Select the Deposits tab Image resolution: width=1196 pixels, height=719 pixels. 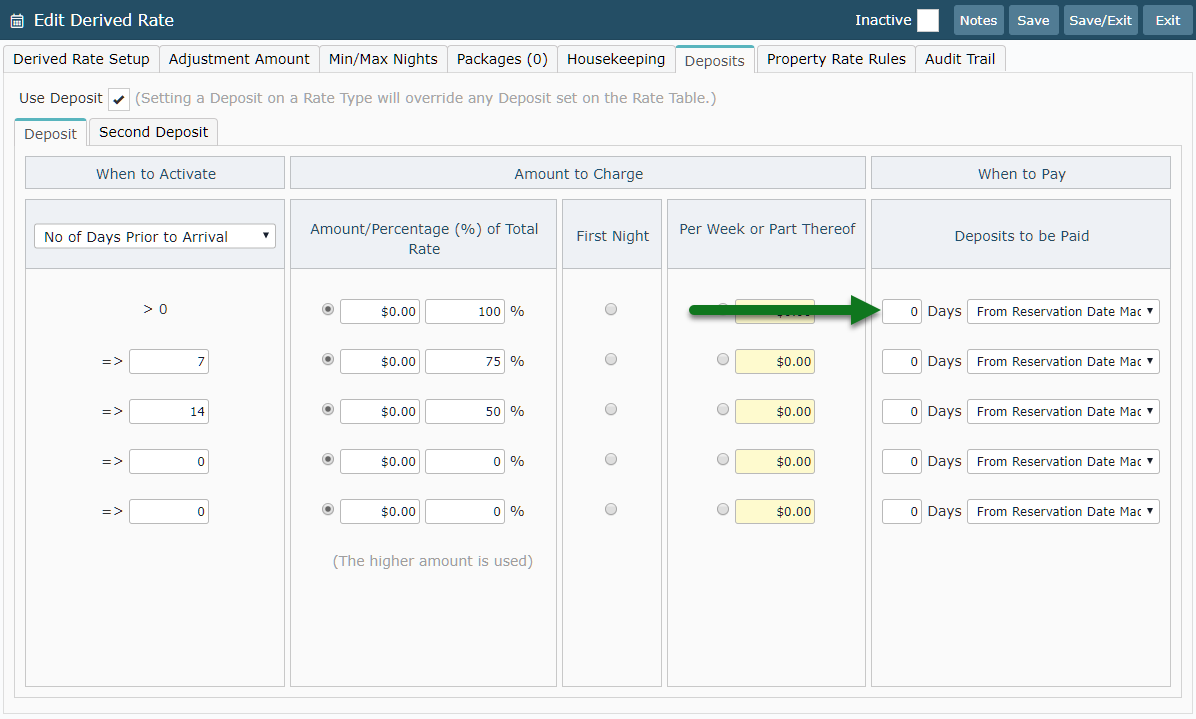pos(715,60)
